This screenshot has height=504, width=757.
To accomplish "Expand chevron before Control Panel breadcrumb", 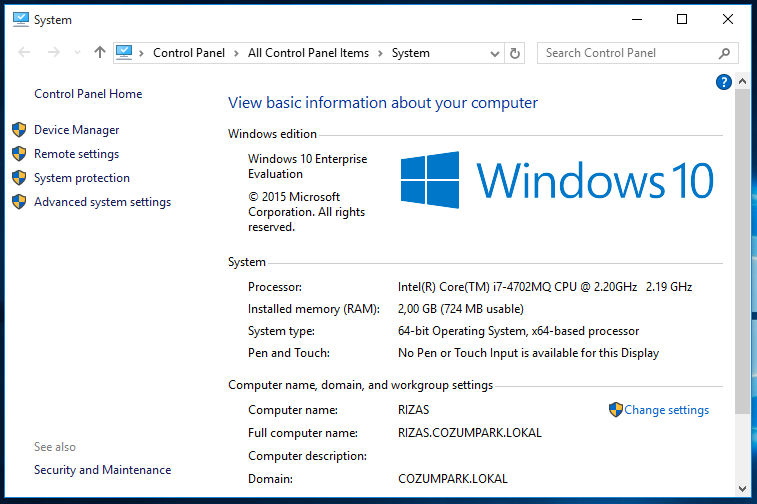I will coord(141,53).
